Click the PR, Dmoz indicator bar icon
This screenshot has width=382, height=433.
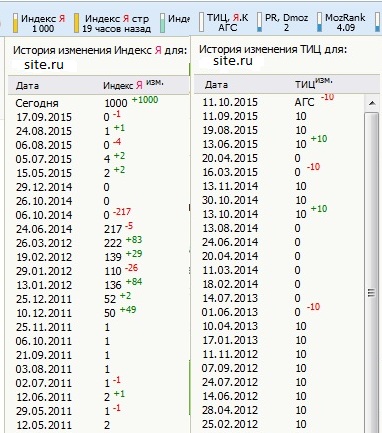tap(260, 23)
